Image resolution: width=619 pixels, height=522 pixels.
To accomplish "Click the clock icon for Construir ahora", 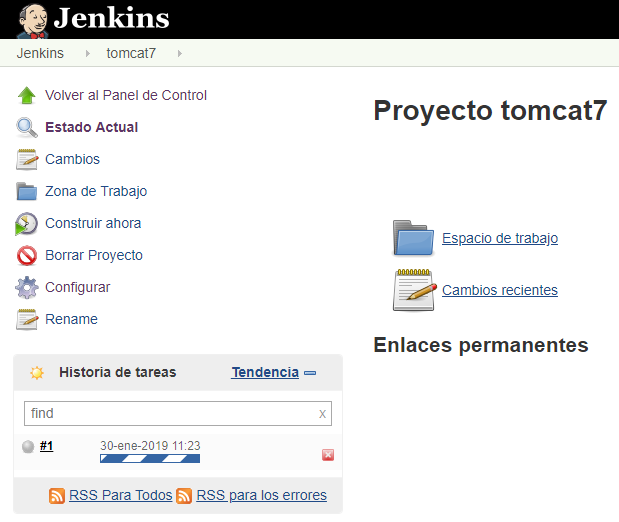I will (26, 223).
